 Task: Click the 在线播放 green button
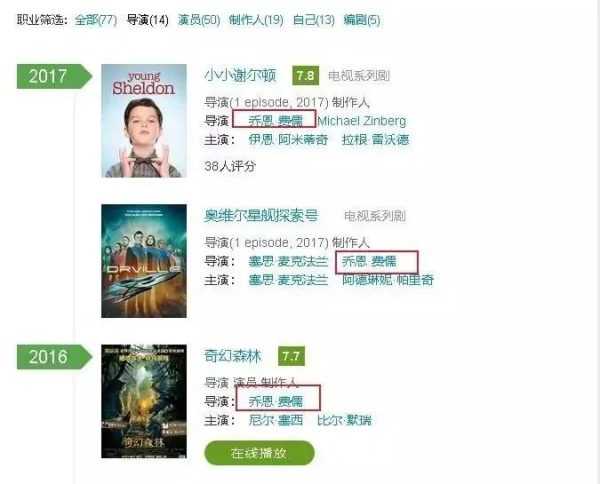[259, 453]
